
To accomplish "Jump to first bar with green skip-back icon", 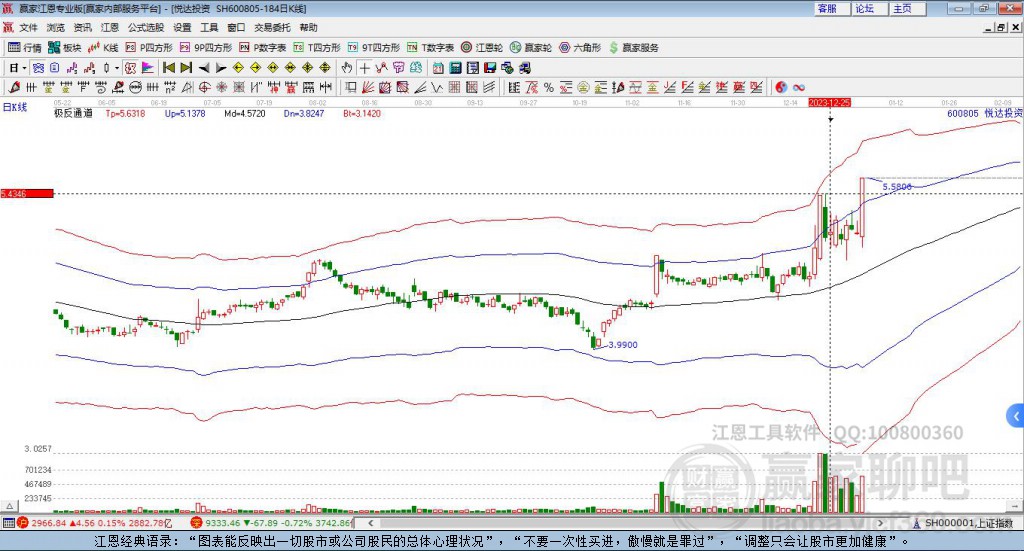I will click(168, 68).
